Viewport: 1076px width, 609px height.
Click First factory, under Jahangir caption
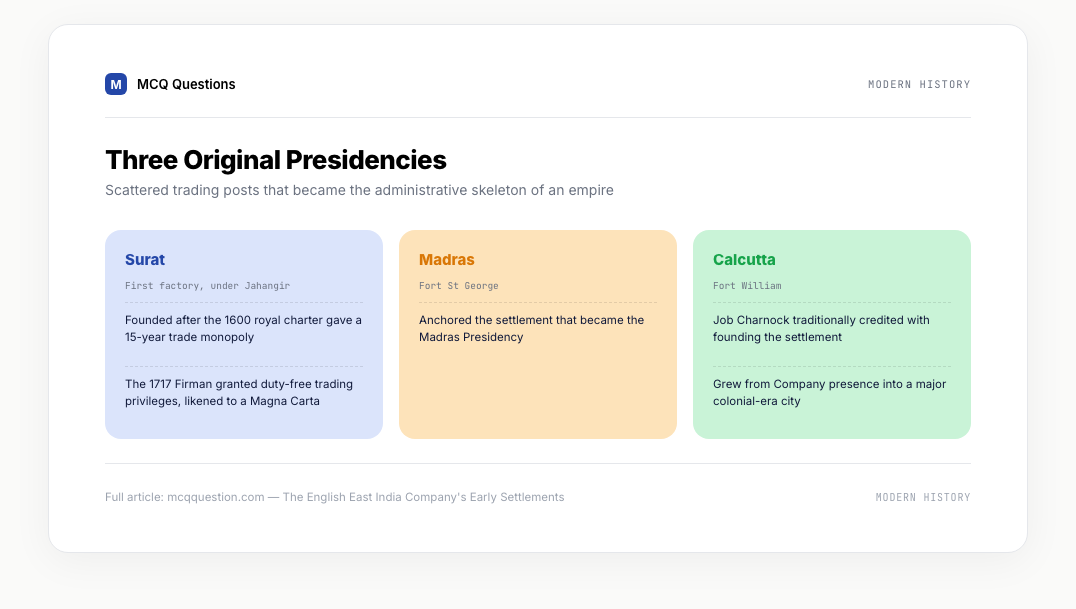207,286
